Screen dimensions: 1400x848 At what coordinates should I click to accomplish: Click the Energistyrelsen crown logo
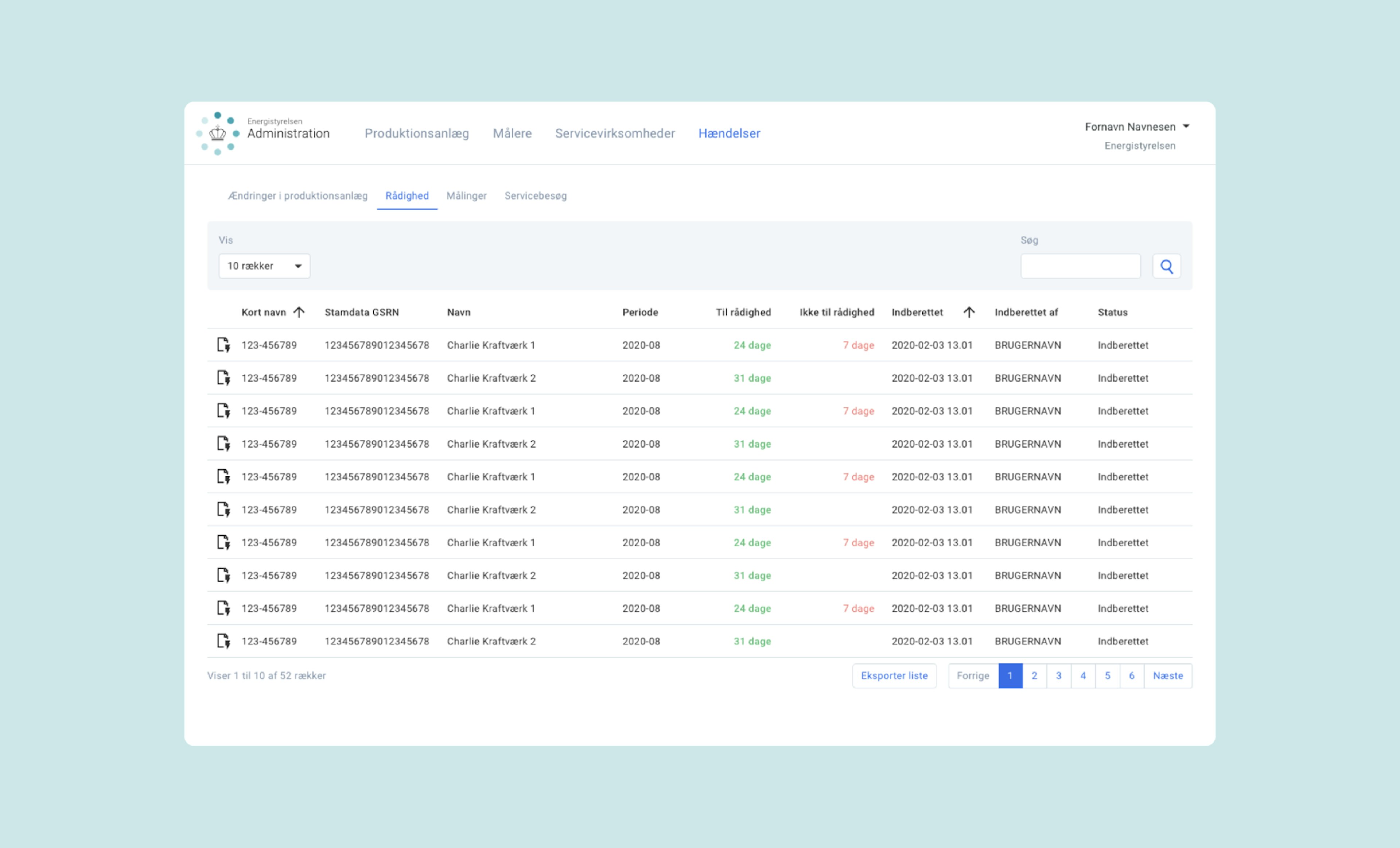pyautogui.click(x=218, y=133)
